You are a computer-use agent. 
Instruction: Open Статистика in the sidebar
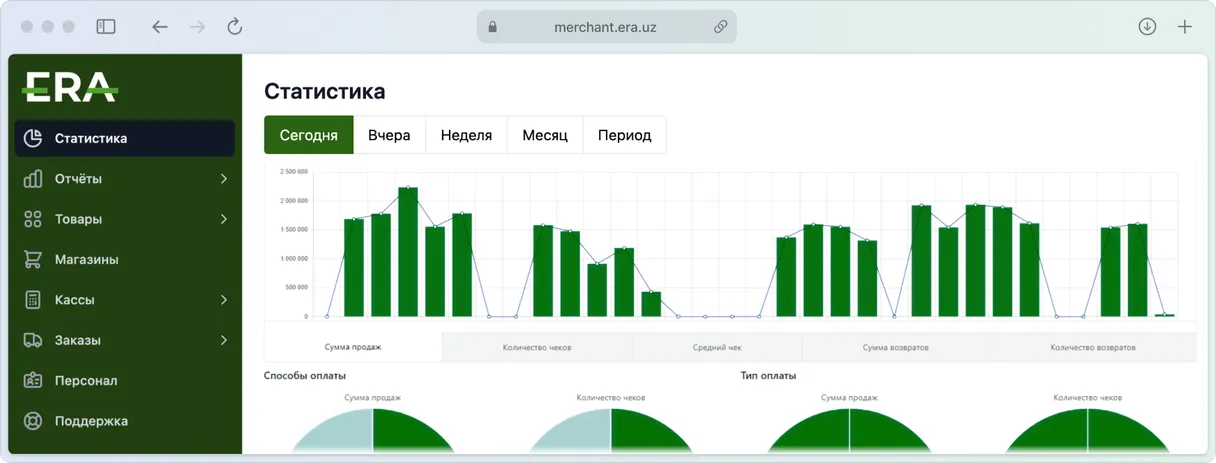[x=125, y=138]
